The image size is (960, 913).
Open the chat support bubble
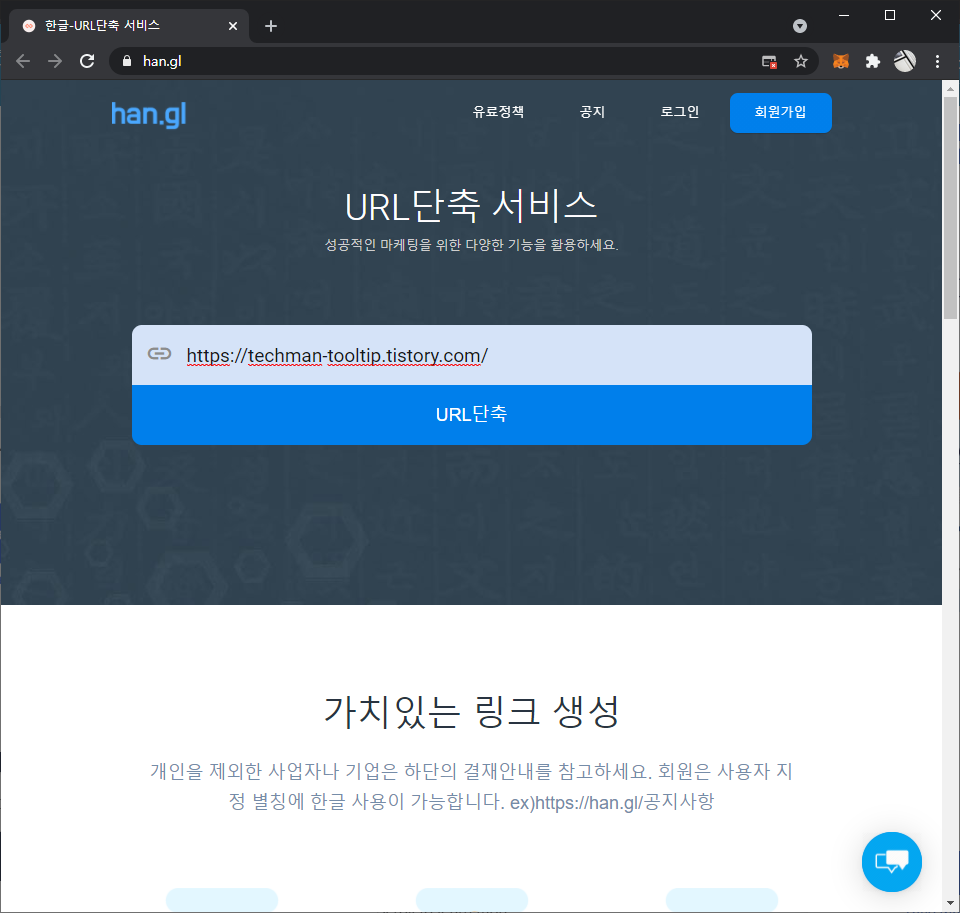click(x=891, y=862)
